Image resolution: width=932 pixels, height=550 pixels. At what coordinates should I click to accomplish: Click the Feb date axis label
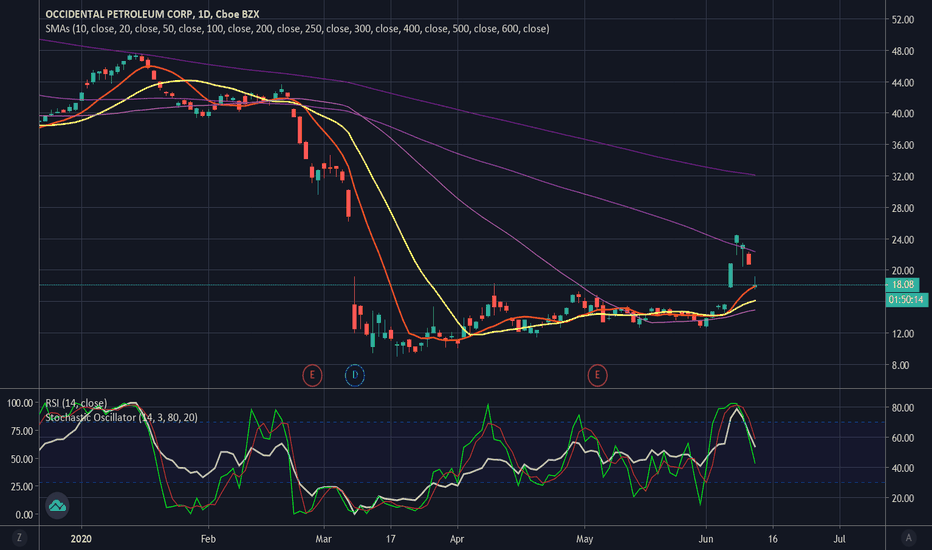coord(208,539)
